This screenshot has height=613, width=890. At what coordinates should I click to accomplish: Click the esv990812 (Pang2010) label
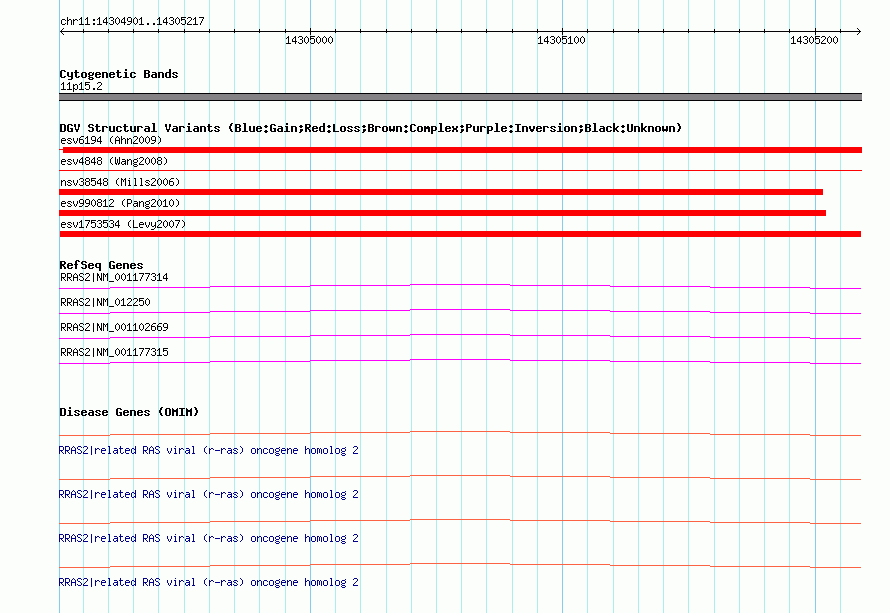(120, 203)
